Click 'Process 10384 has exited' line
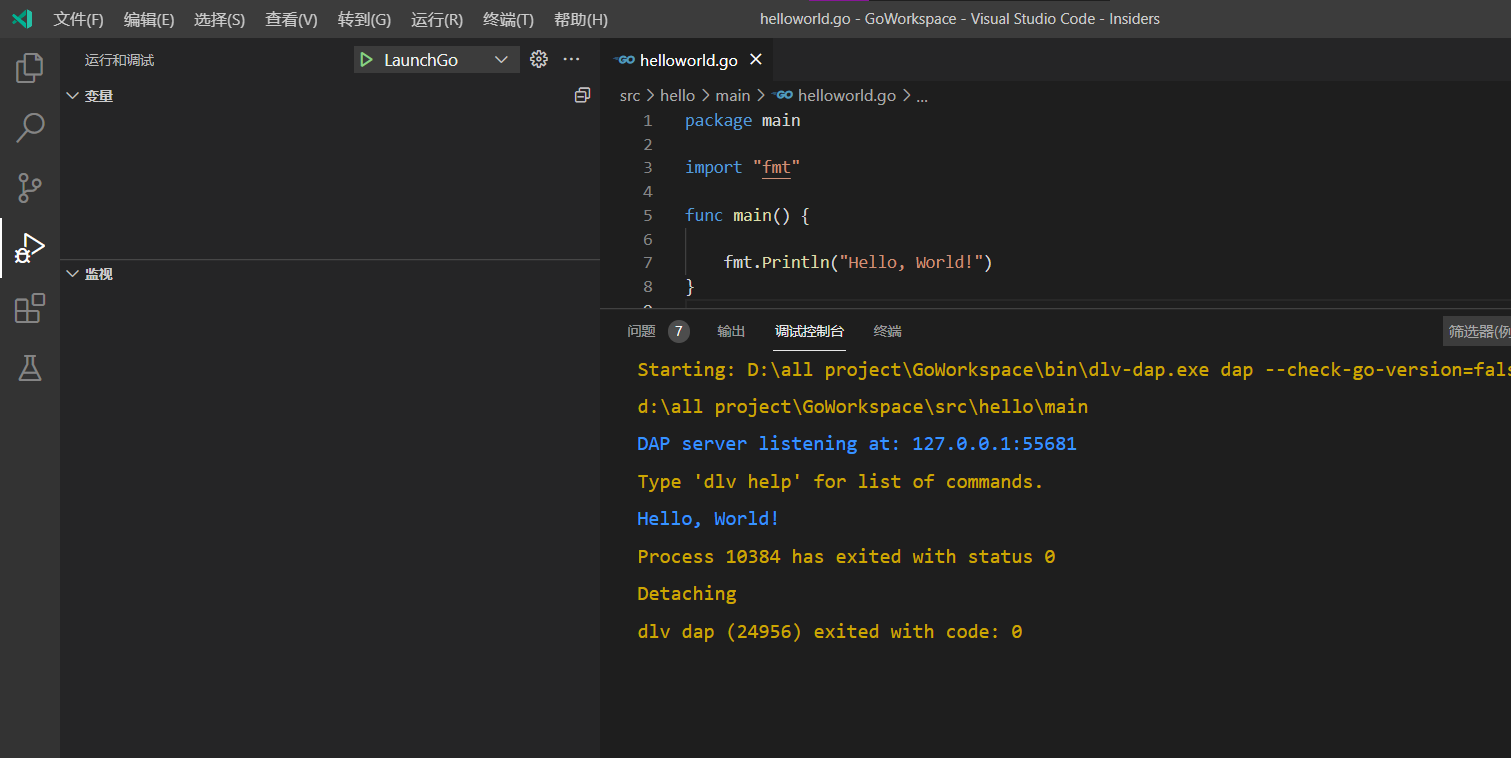The height and width of the screenshot is (758, 1511). pyautogui.click(x=846, y=557)
